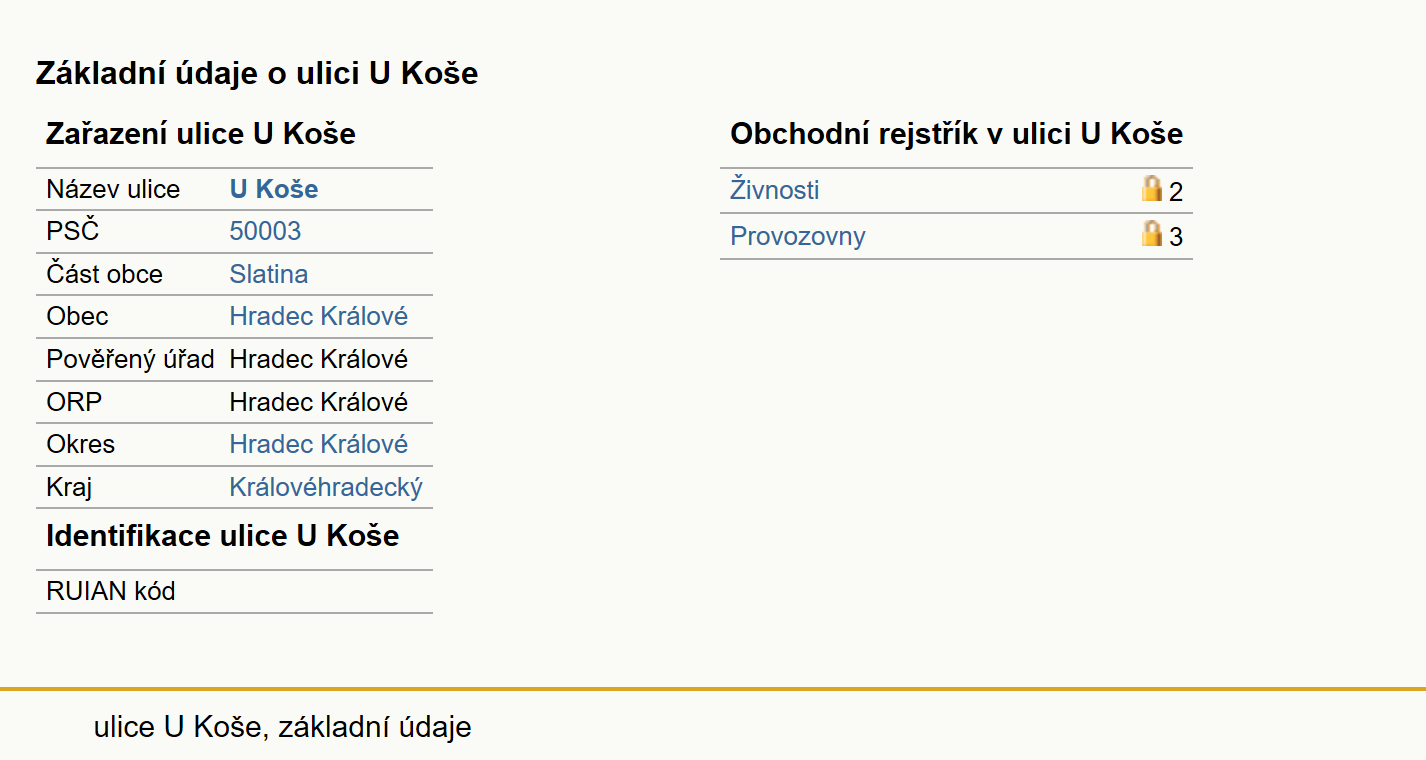The image size is (1426, 760).
Task: Open Hradec Králové link in Okres row
Action: 319,444
